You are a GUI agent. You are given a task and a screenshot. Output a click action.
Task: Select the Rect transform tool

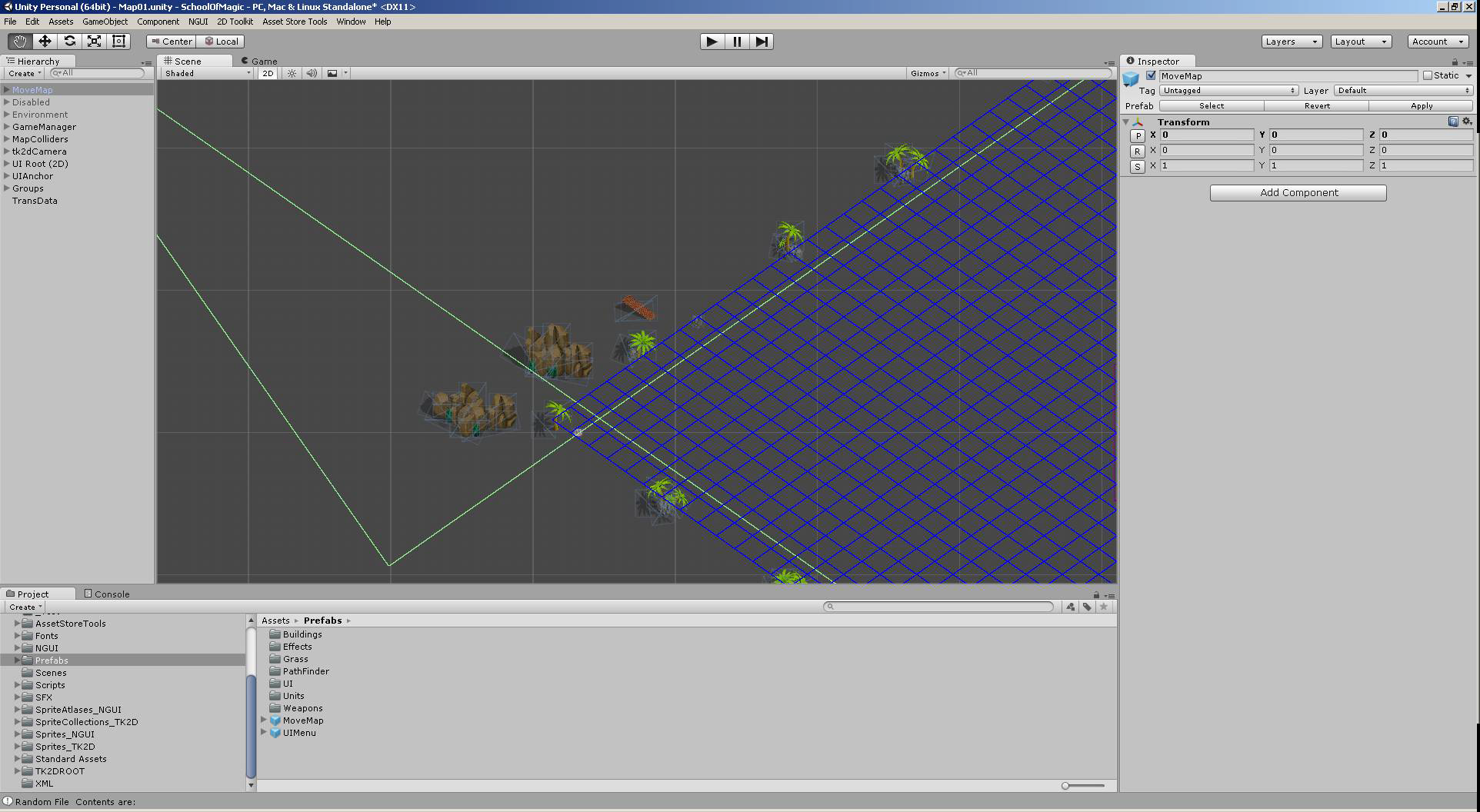(118, 42)
